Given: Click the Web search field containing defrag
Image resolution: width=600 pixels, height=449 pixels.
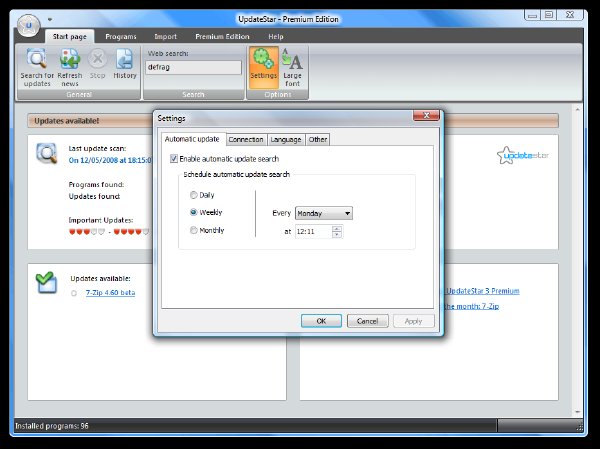Looking at the screenshot, I should pos(194,67).
